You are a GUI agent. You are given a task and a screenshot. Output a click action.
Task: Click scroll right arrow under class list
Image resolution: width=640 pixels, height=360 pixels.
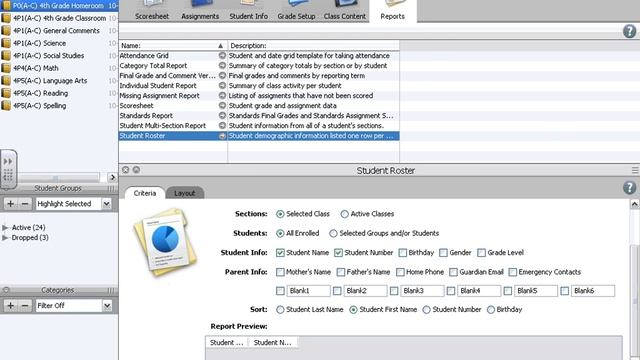point(112,177)
